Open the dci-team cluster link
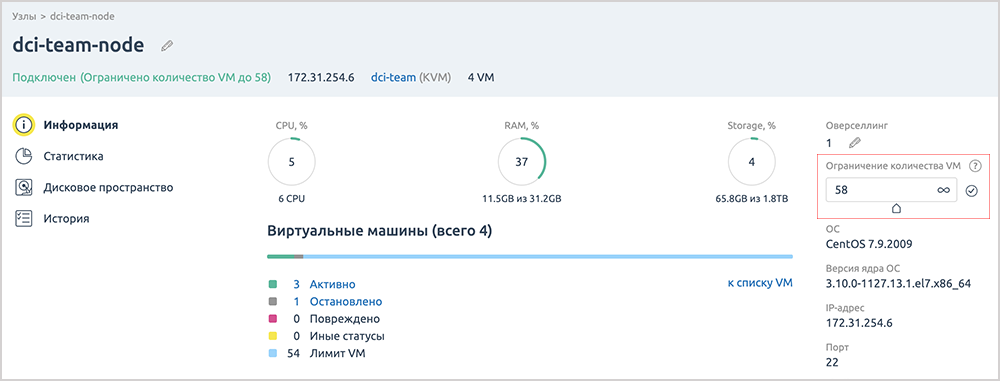1000x381 pixels. (x=393, y=77)
